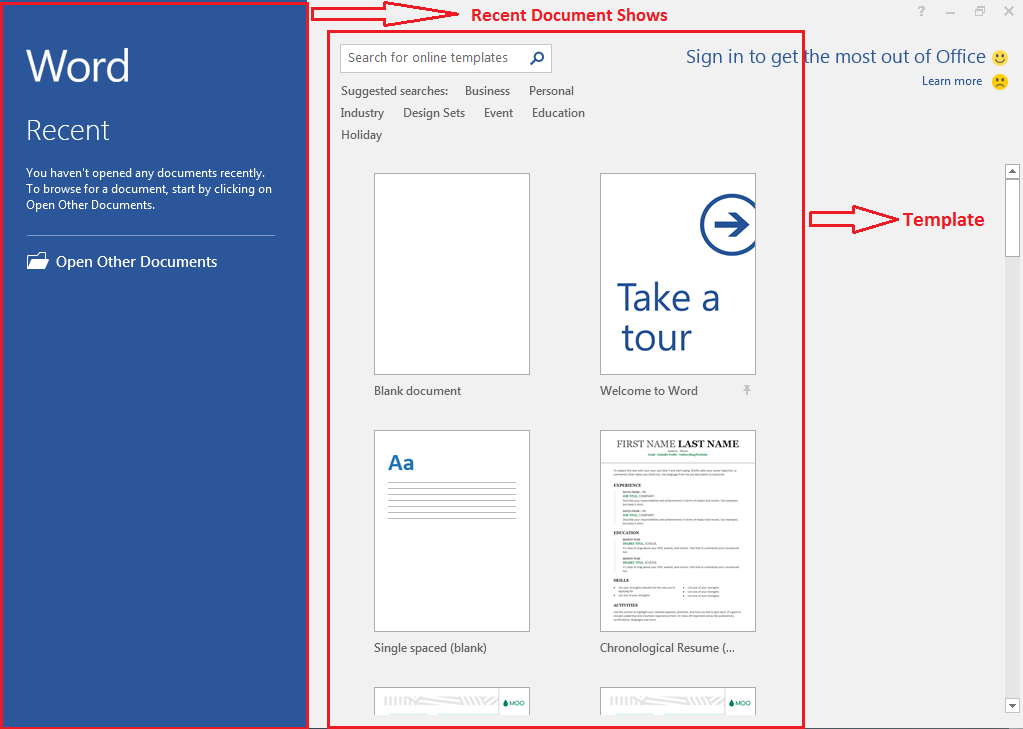
Task: Select the Blank document template thumbnail
Action: [x=451, y=274]
